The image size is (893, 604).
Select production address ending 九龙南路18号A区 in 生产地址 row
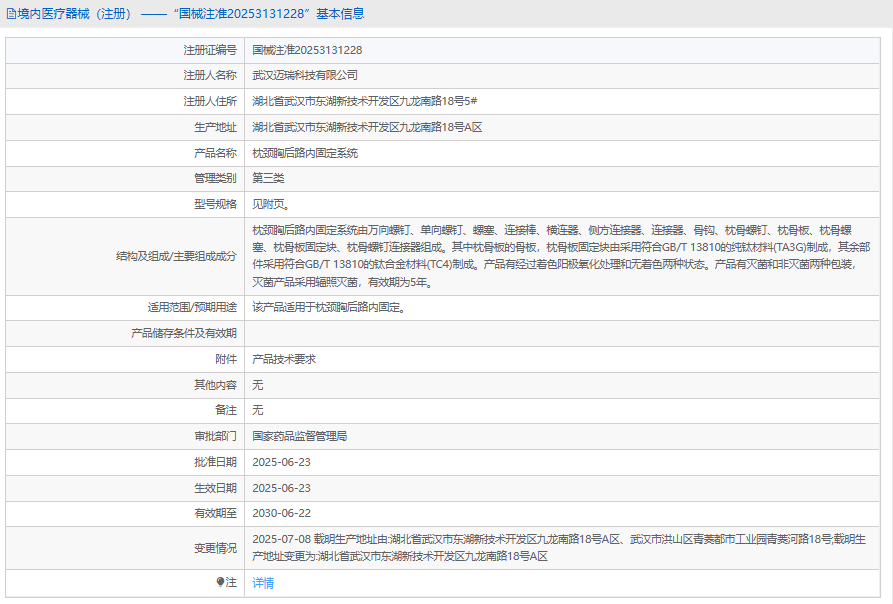coord(367,128)
